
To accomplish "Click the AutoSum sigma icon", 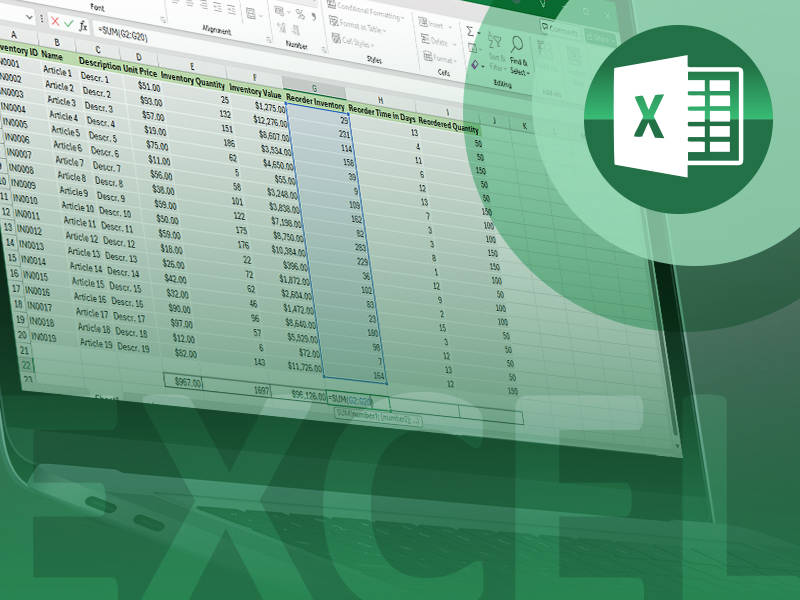I will click(470, 32).
